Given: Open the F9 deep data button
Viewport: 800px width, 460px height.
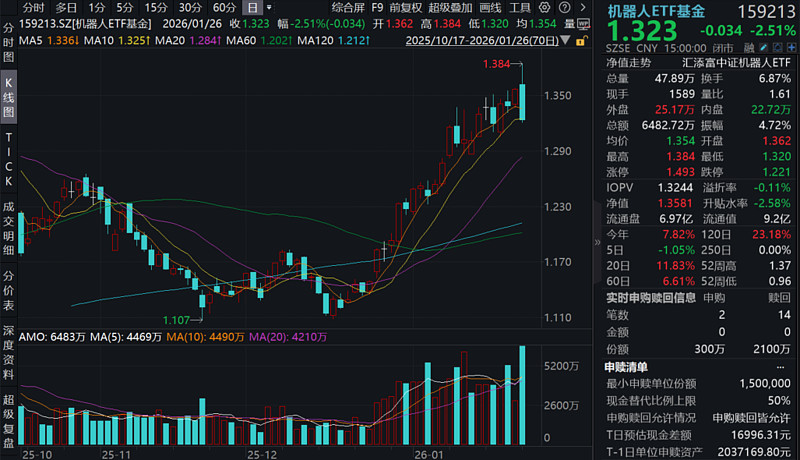Looking at the screenshot, I should [377, 8].
